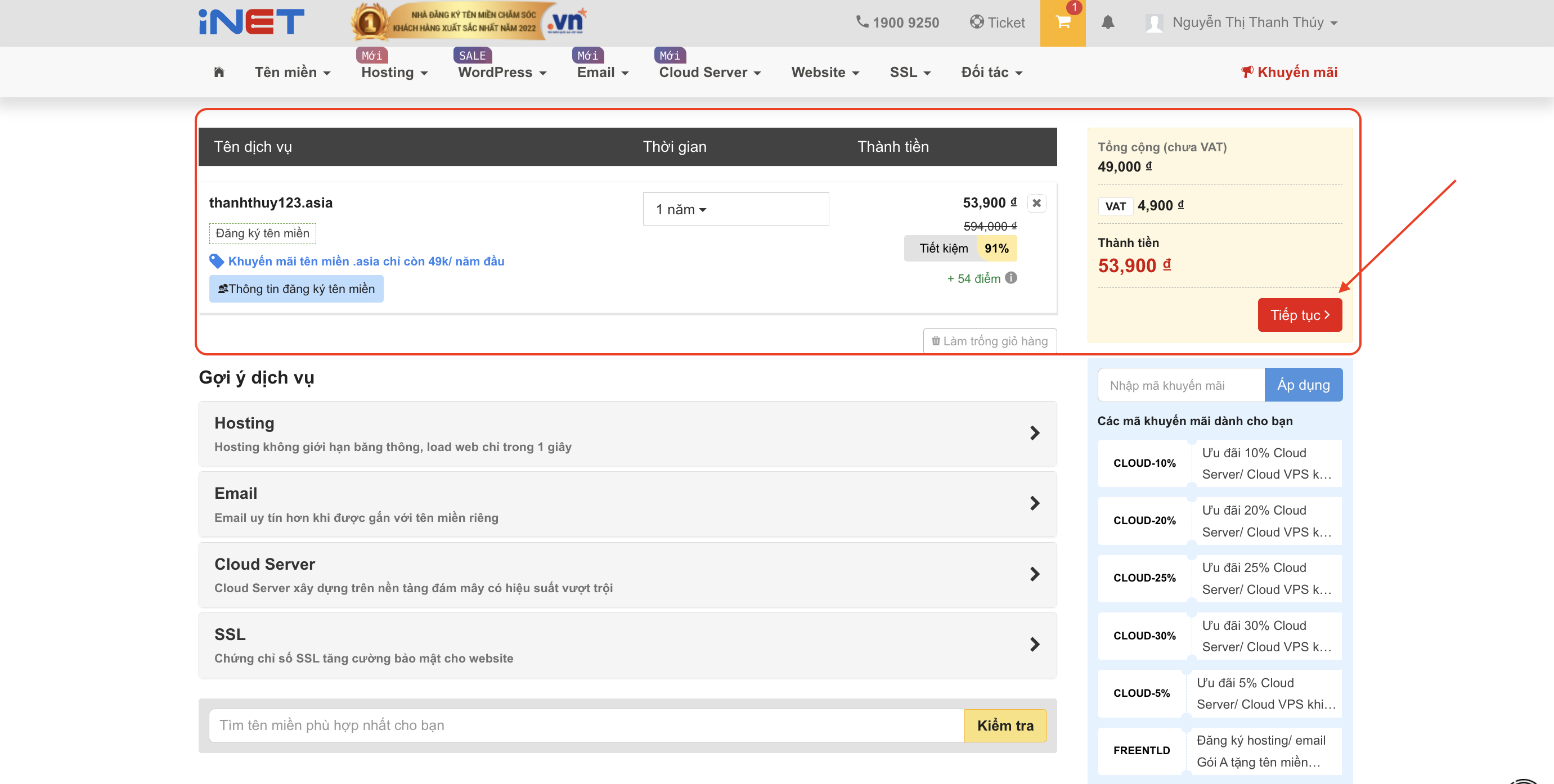1554x784 pixels.
Task: Open the notifications bell
Action: click(1108, 23)
